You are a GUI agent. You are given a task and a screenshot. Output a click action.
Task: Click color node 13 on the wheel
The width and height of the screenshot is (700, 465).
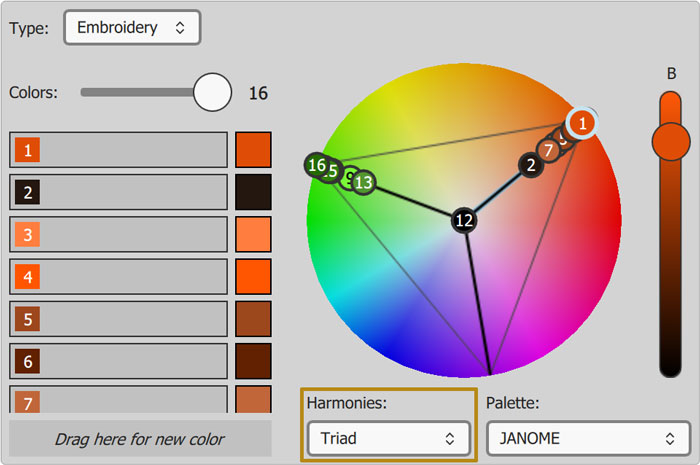364,183
